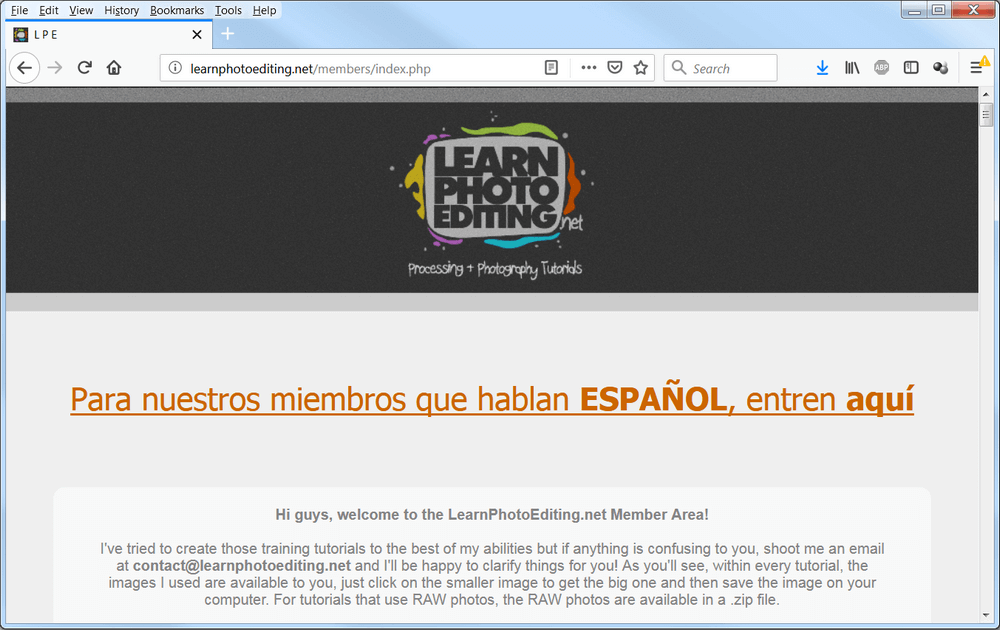Viewport: 1000px width, 630px height.
Task: Open the Help menu
Action: pos(264,10)
